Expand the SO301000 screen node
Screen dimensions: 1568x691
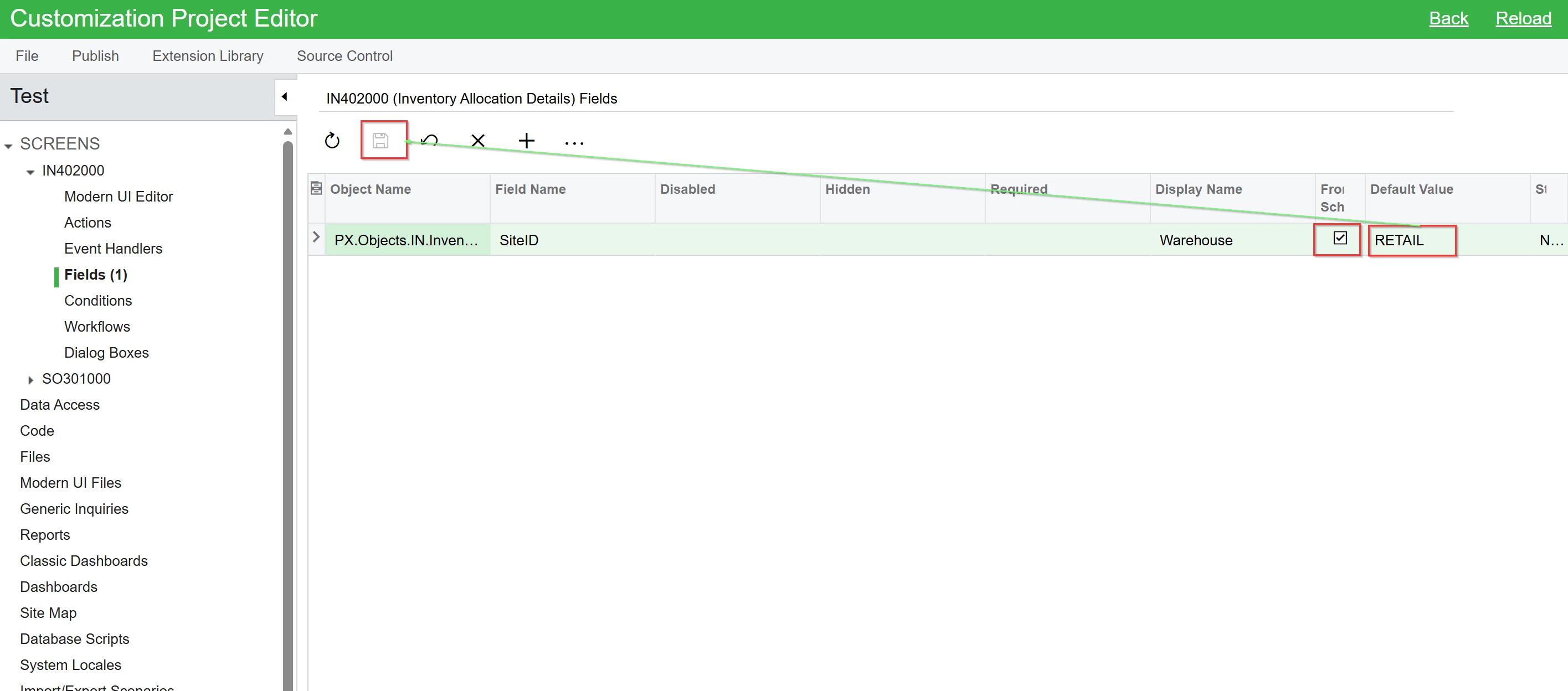coord(30,380)
